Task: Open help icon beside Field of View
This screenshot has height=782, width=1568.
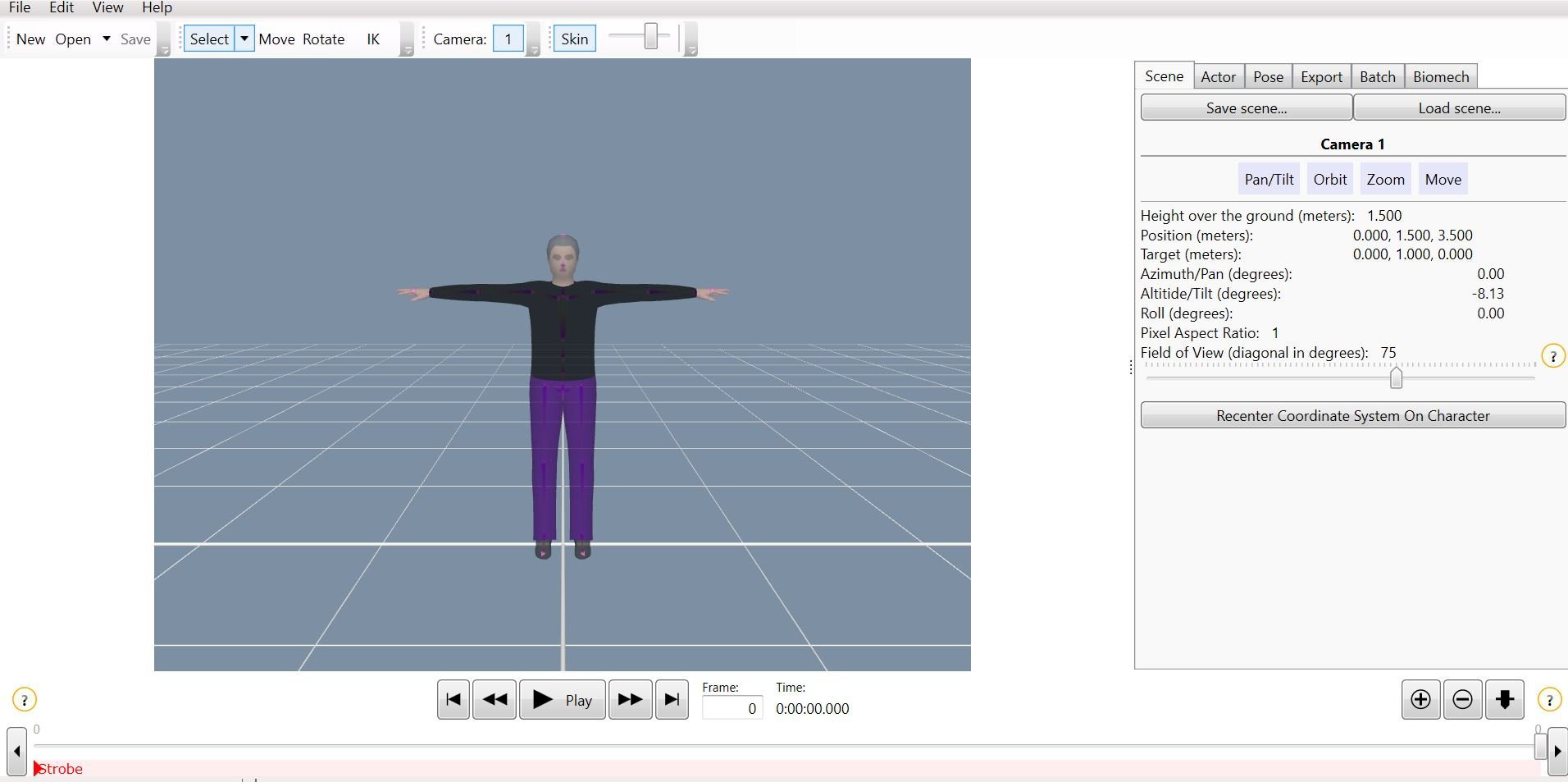Action: pyautogui.click(x=1553, y=356)
